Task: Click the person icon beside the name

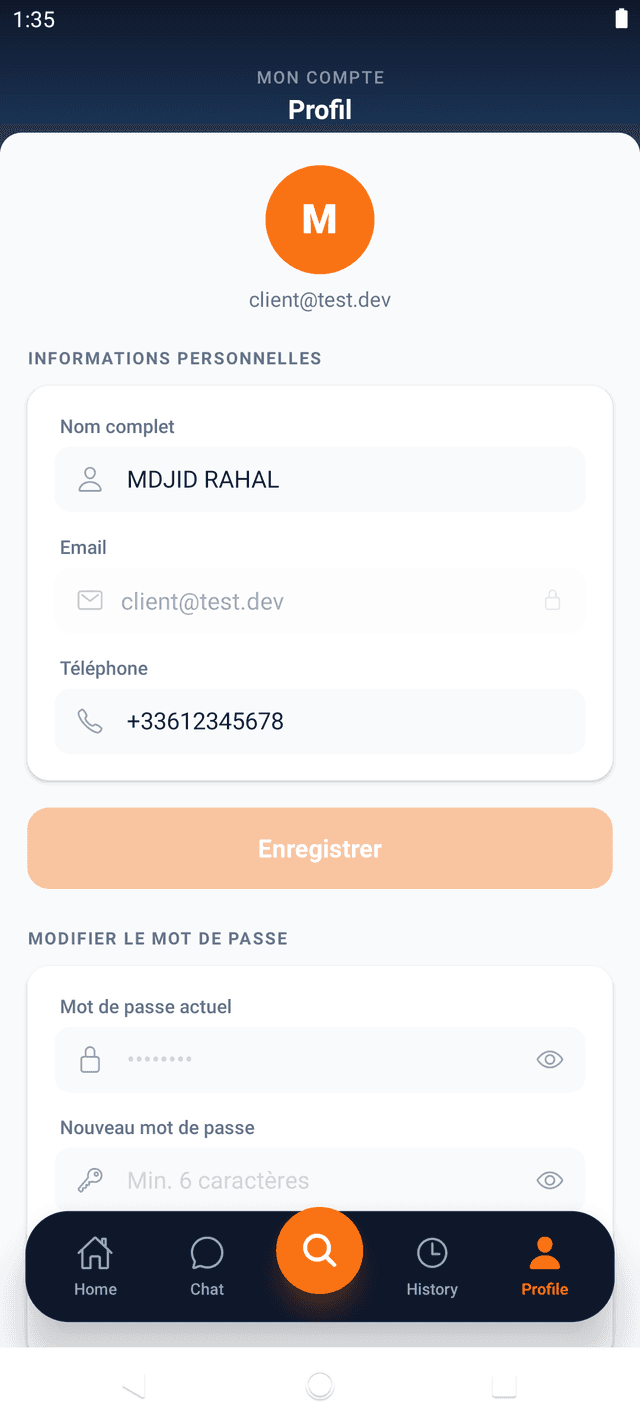Action: 90,480
